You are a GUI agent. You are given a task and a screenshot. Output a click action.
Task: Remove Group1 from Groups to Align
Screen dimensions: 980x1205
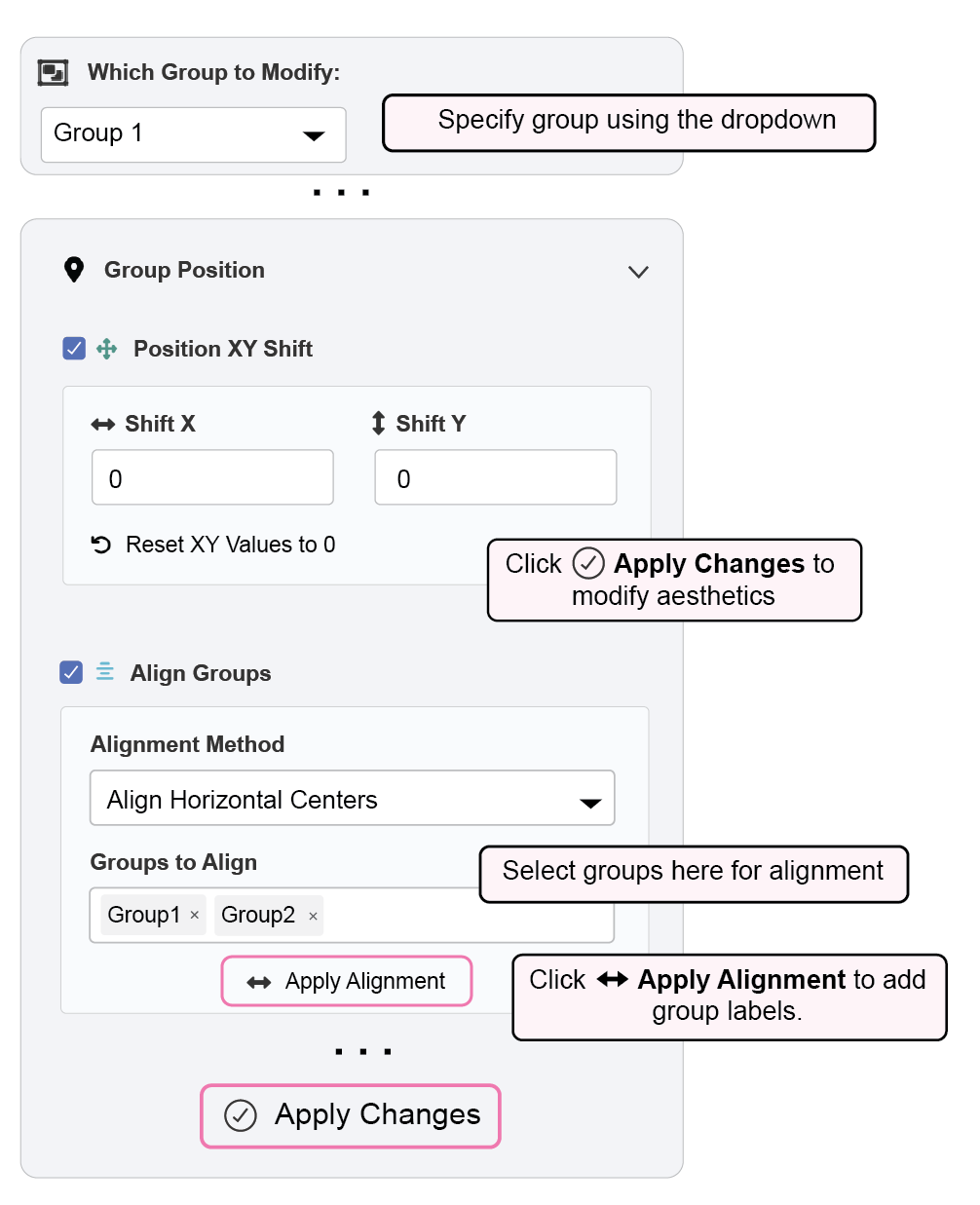(x=195, y=915)
